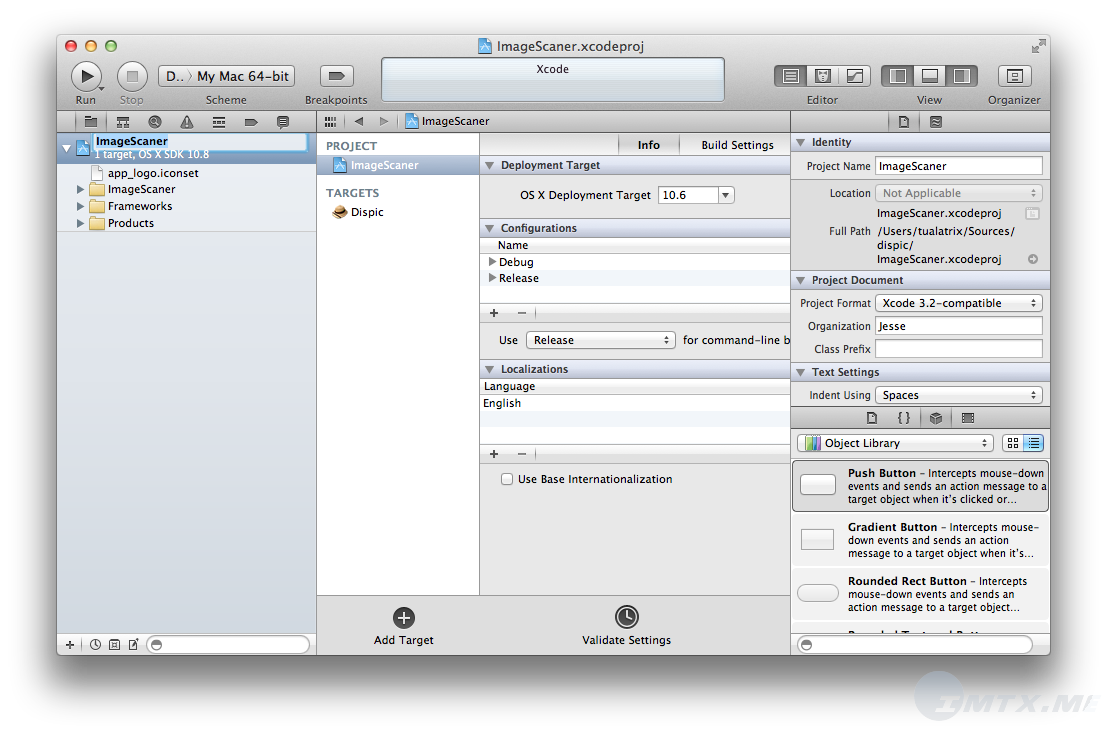
Task: Open the Info tab
Action: tap(648, 145)
